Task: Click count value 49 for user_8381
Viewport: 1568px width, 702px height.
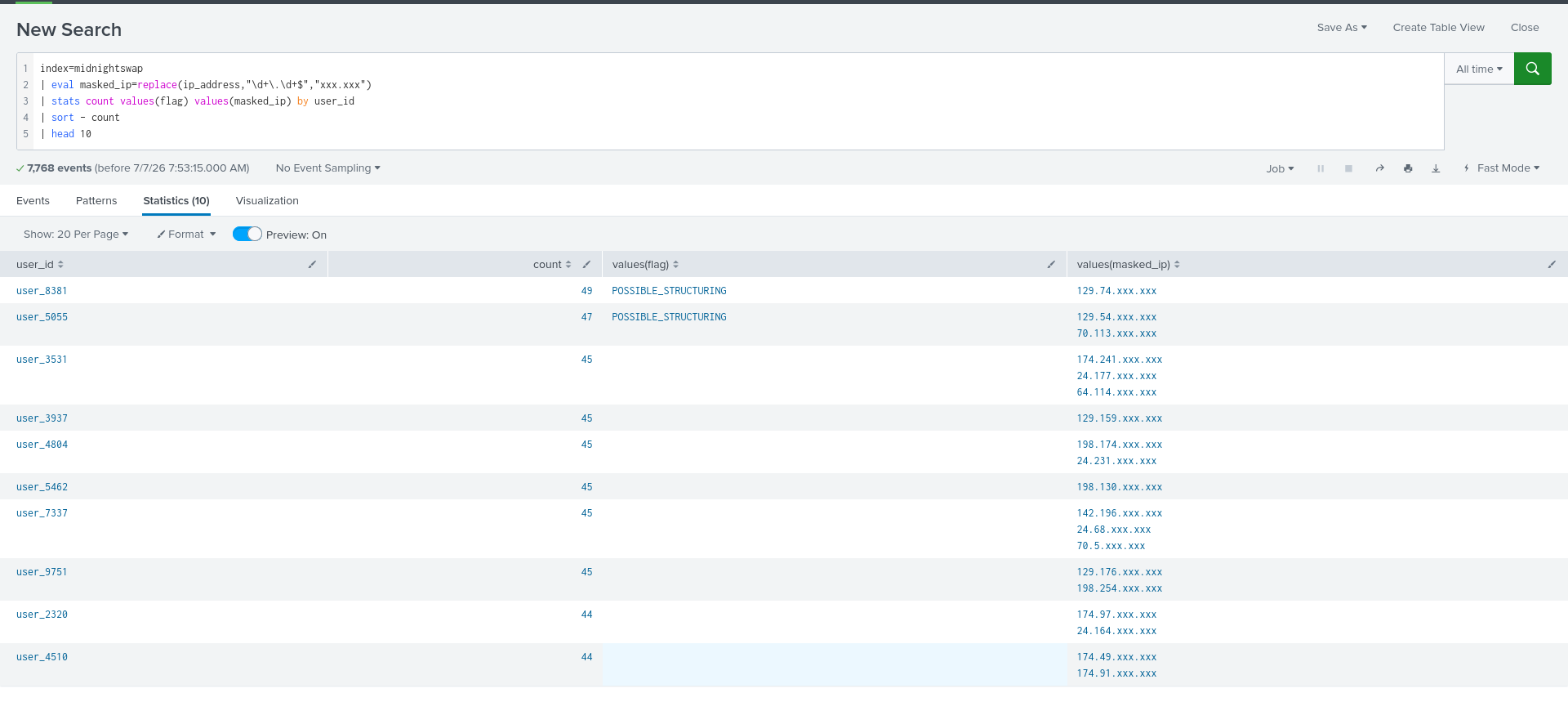Action: (x=586, y=291)
